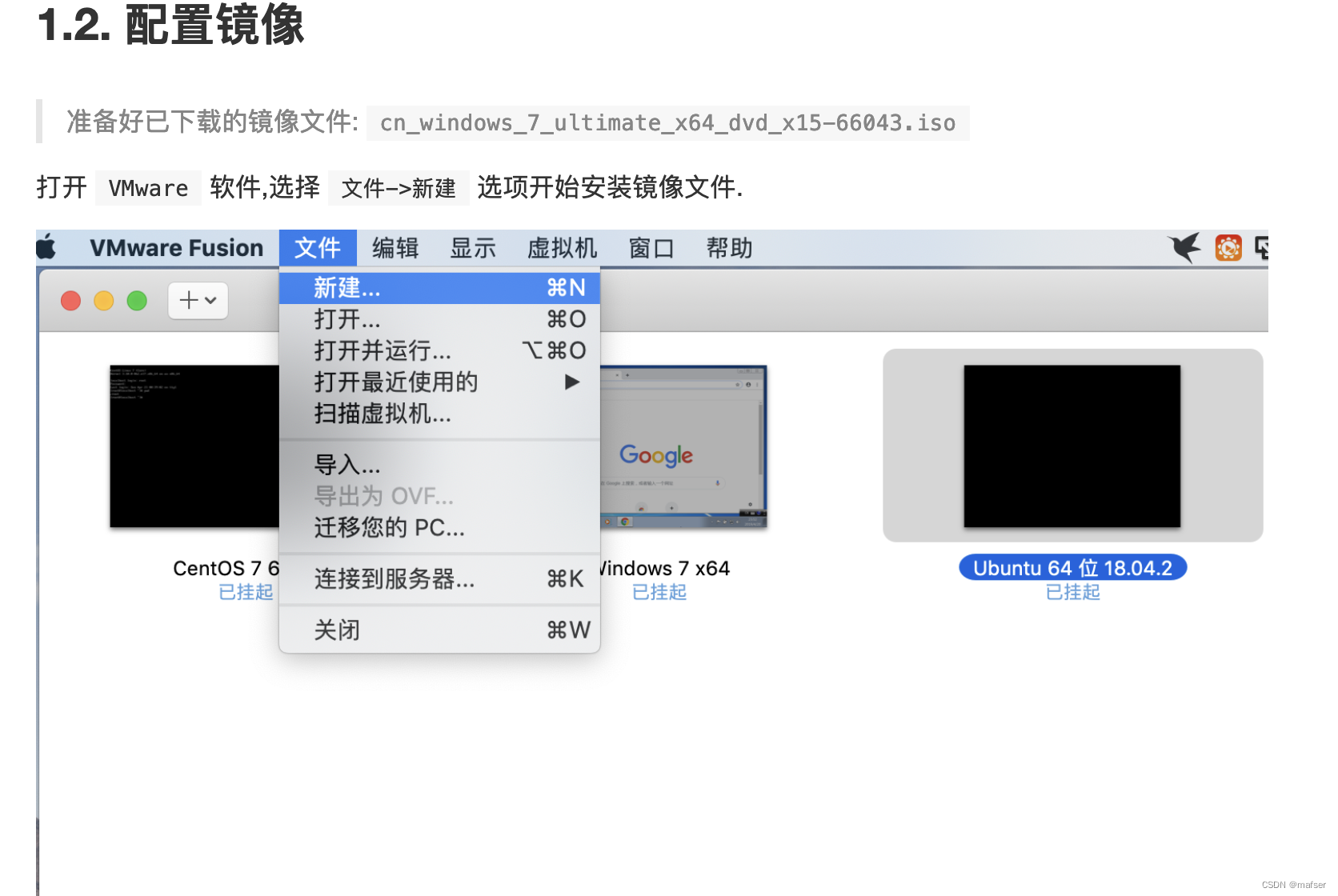The width and height of the screenshot is (1338, 896).
Task: Select 关闭 menu entry
Action: [439, 630]
